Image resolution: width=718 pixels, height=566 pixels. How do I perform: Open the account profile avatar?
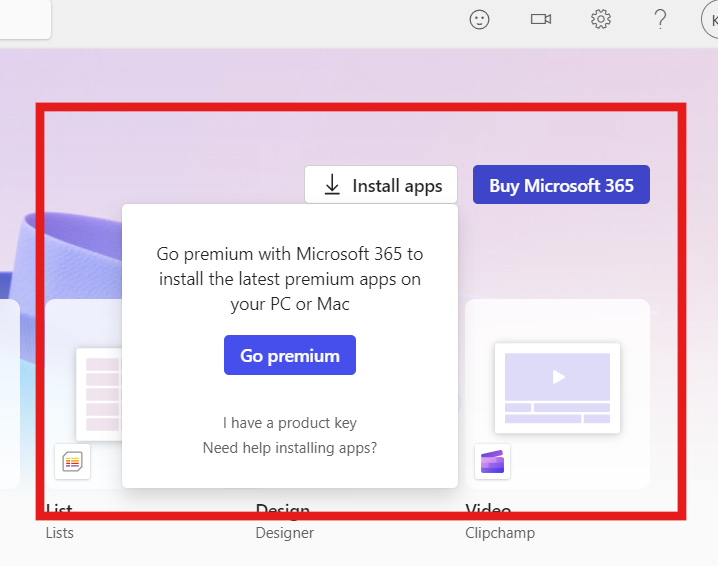(710, 20)
